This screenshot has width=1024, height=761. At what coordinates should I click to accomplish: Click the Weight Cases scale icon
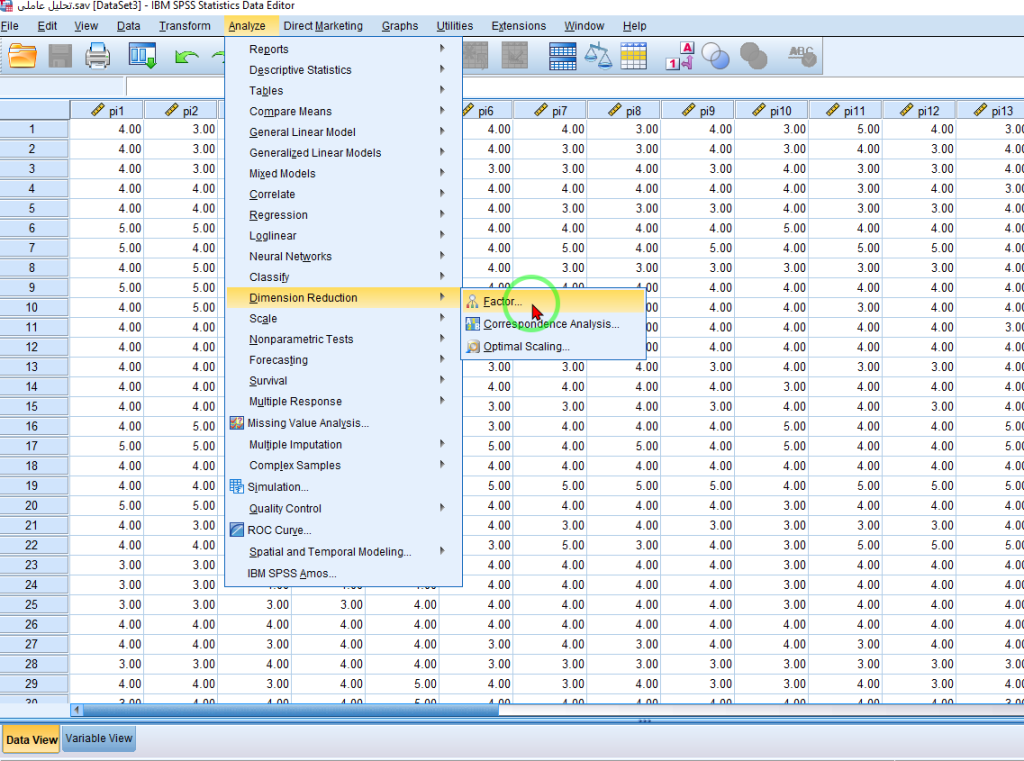598,57
